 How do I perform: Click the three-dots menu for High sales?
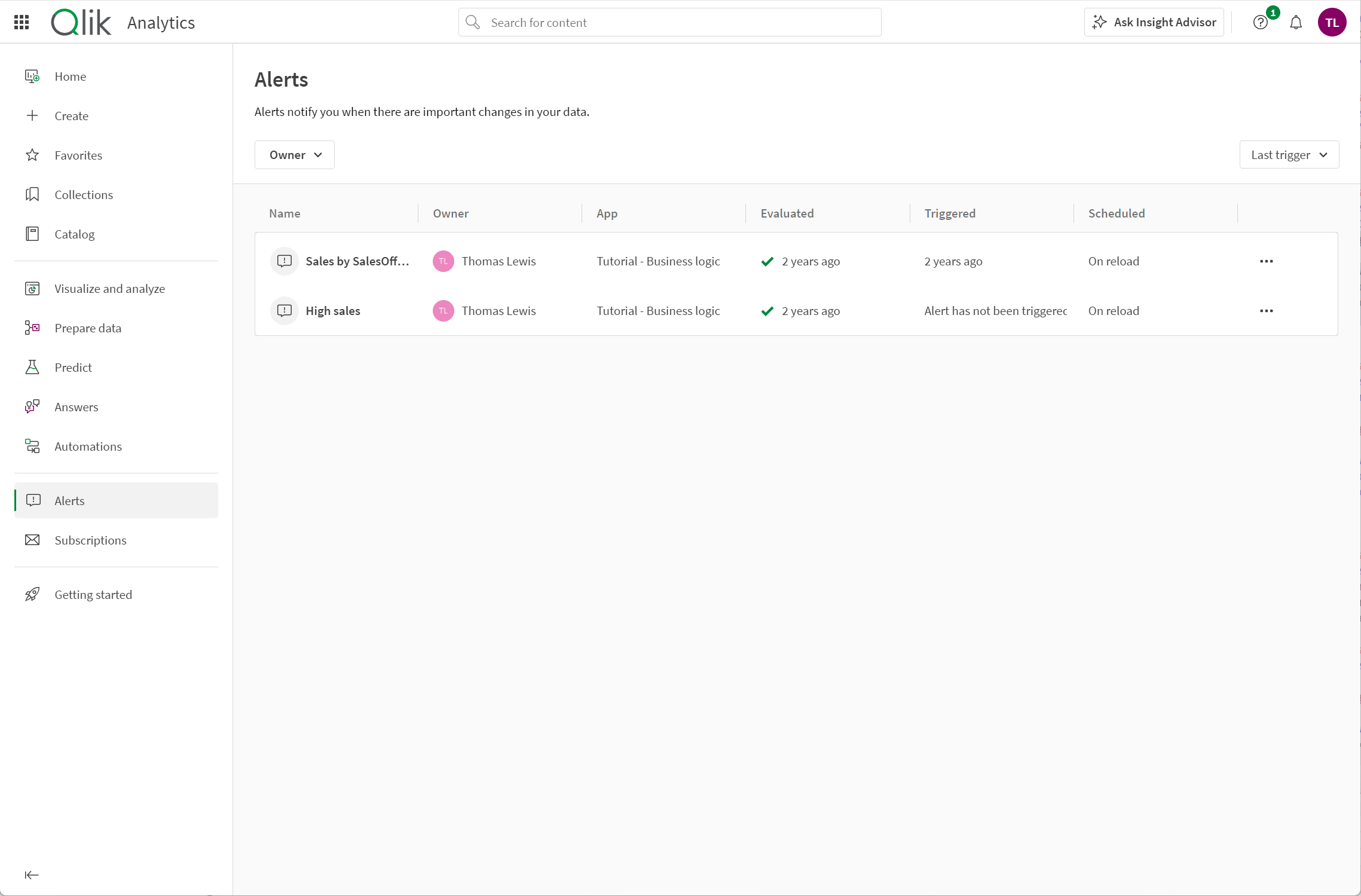click(1266, 310)
